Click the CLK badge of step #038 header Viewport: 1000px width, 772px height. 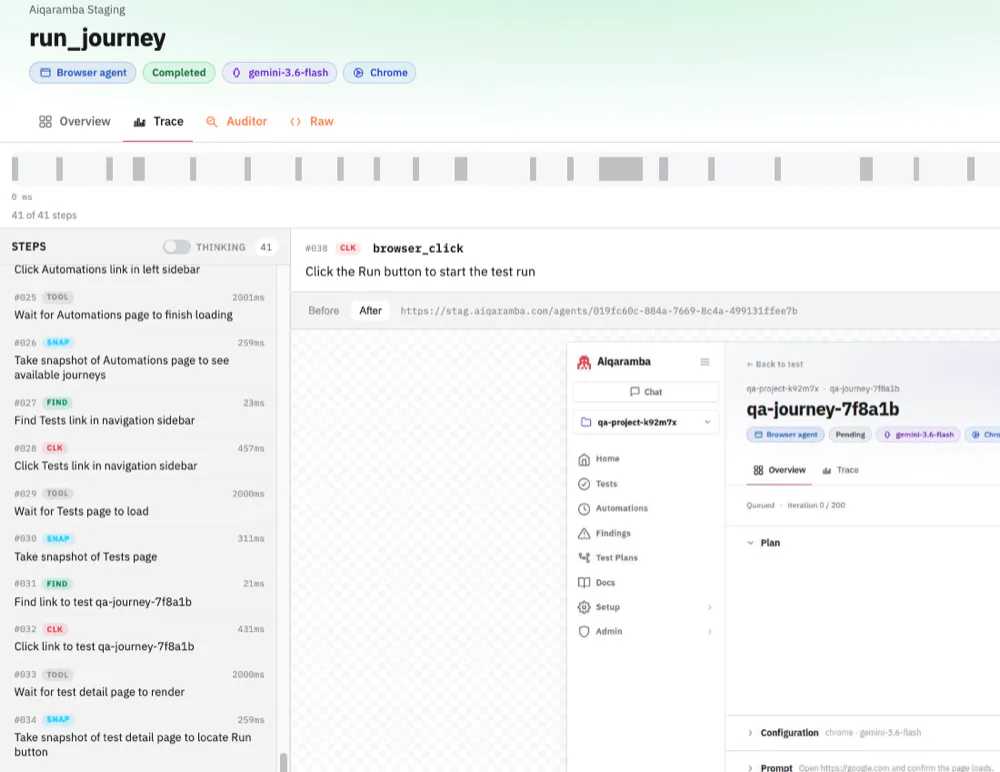tap(348, 248)
